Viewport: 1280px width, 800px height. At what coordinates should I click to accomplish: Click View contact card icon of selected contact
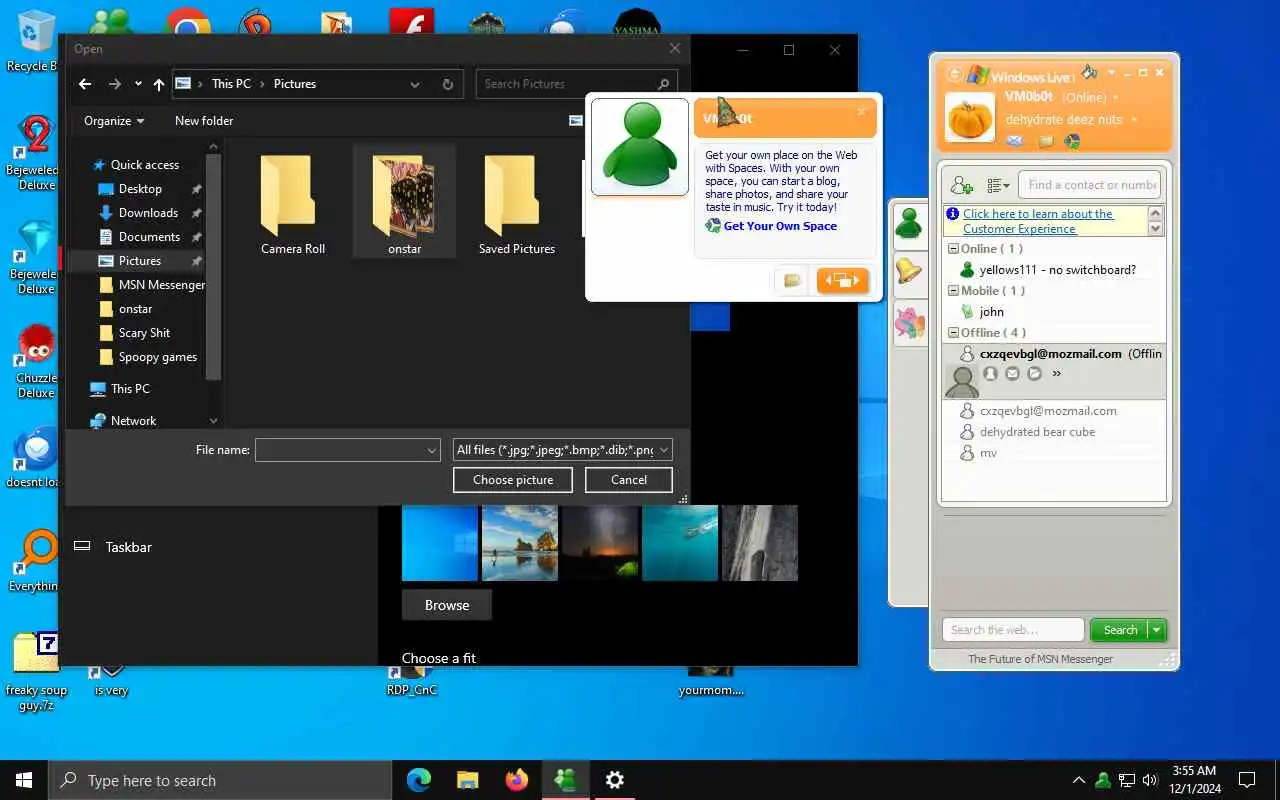990,374
